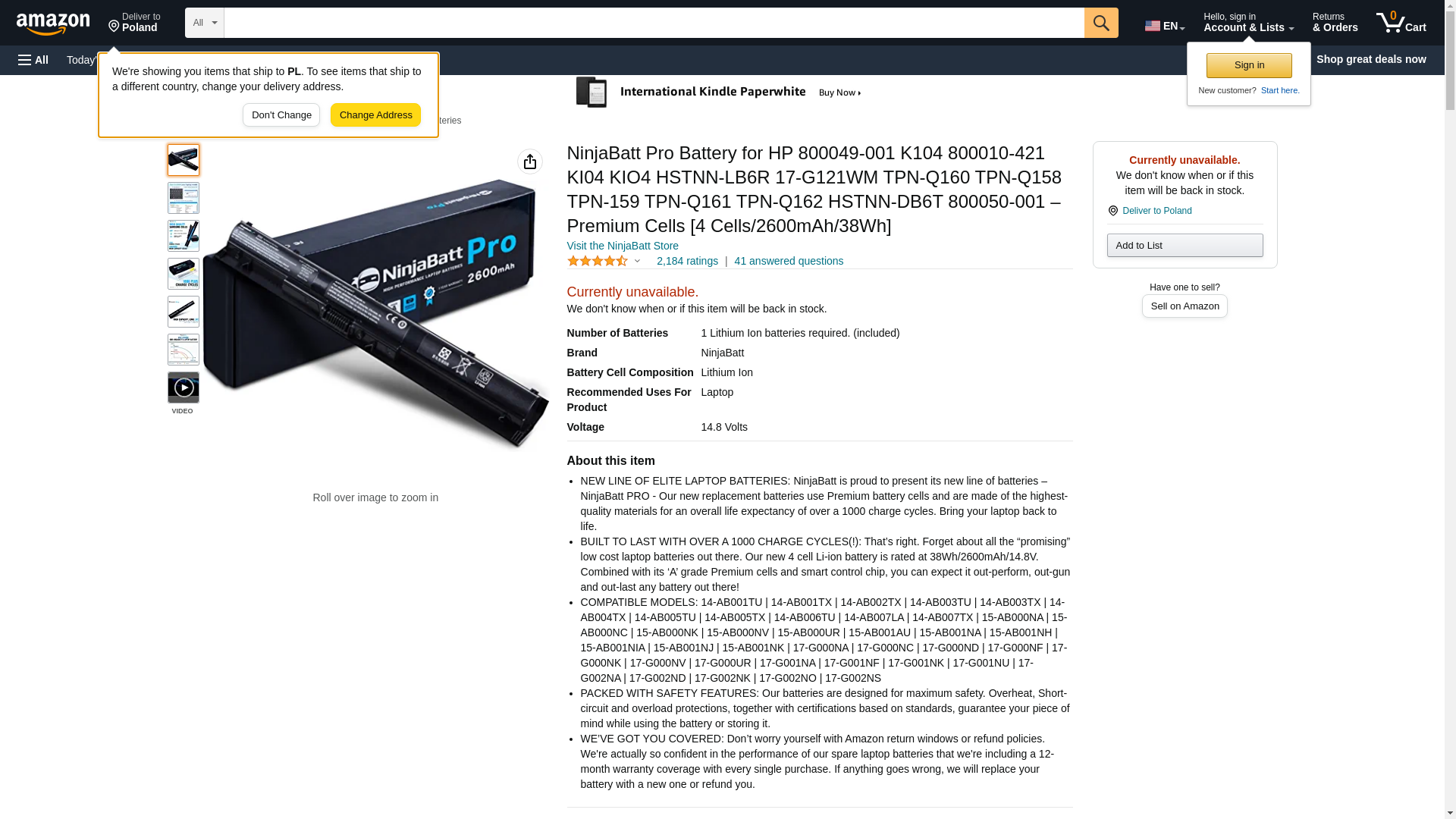Visit the NinjaBatt Store link
The image size is (1456, 819).
pos(623,246)
